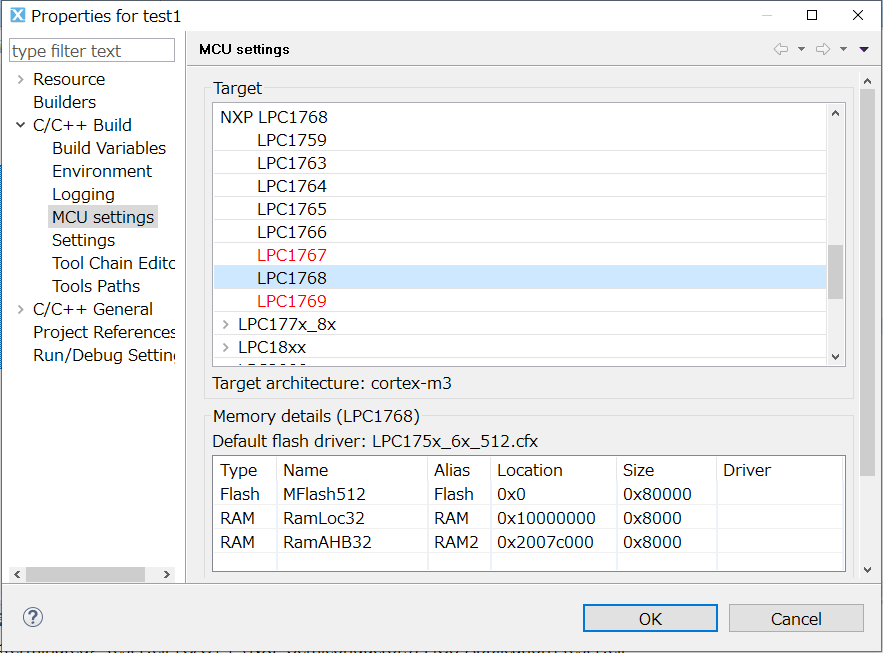The image size is (883, 653).
Task: Open the Tools Paths page
Action: click(96, 286)
